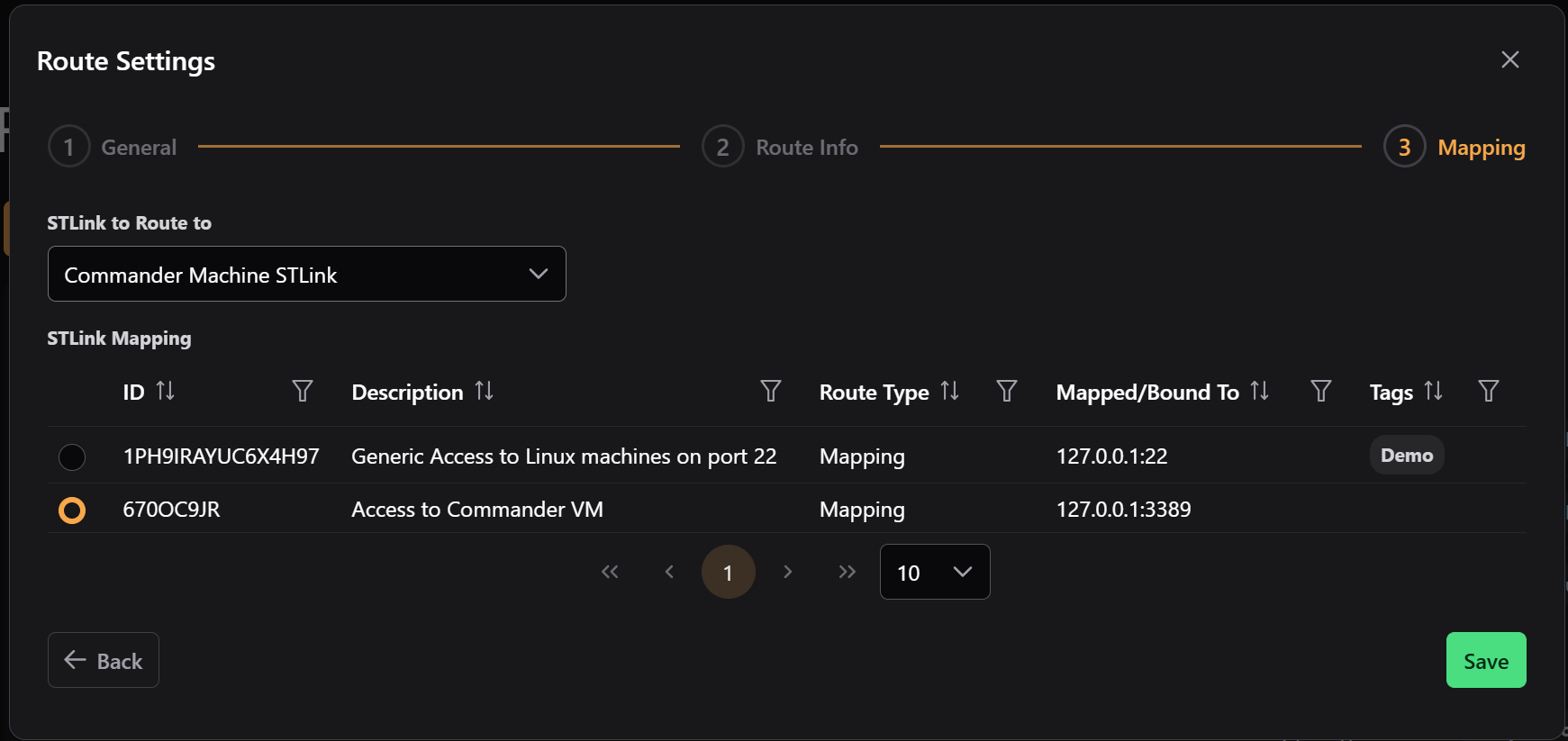Save the route settings
This screenshot has height=741, width=1568.
point(1486,660)
